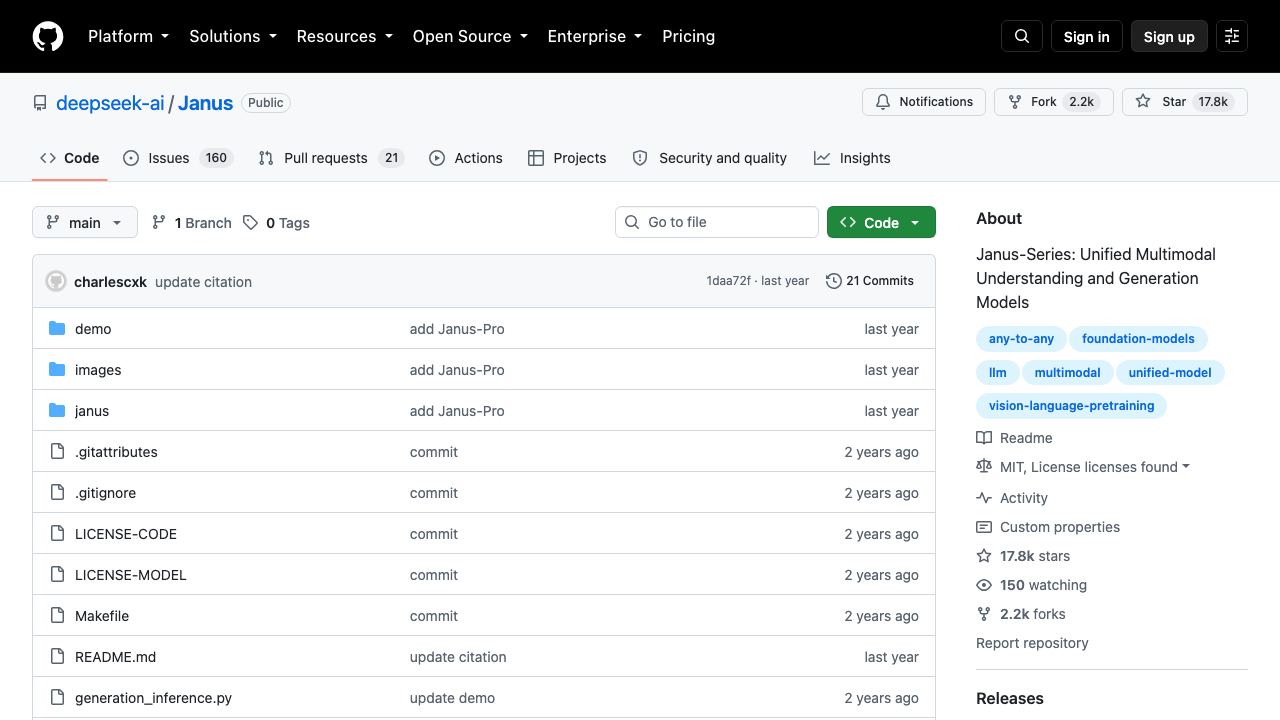Screen dimensions: 1280x720
Task: Open the search magnifier button
Action: click(1022, 36)
